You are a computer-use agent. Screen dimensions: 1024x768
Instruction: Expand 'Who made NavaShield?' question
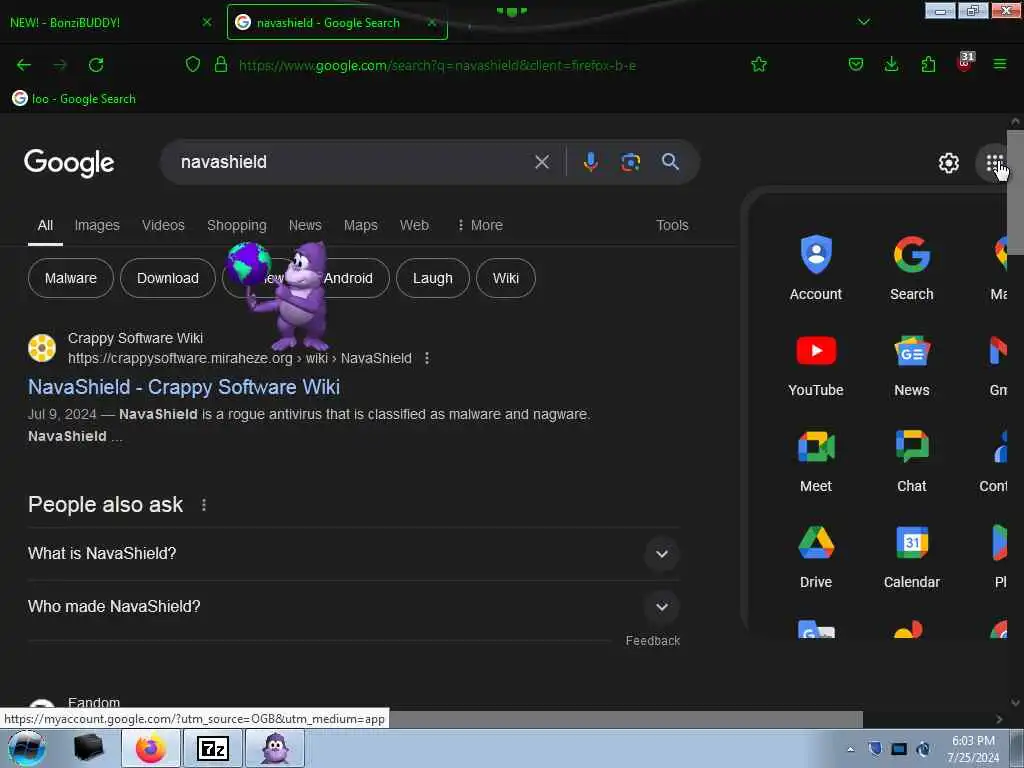coord(353,607)
